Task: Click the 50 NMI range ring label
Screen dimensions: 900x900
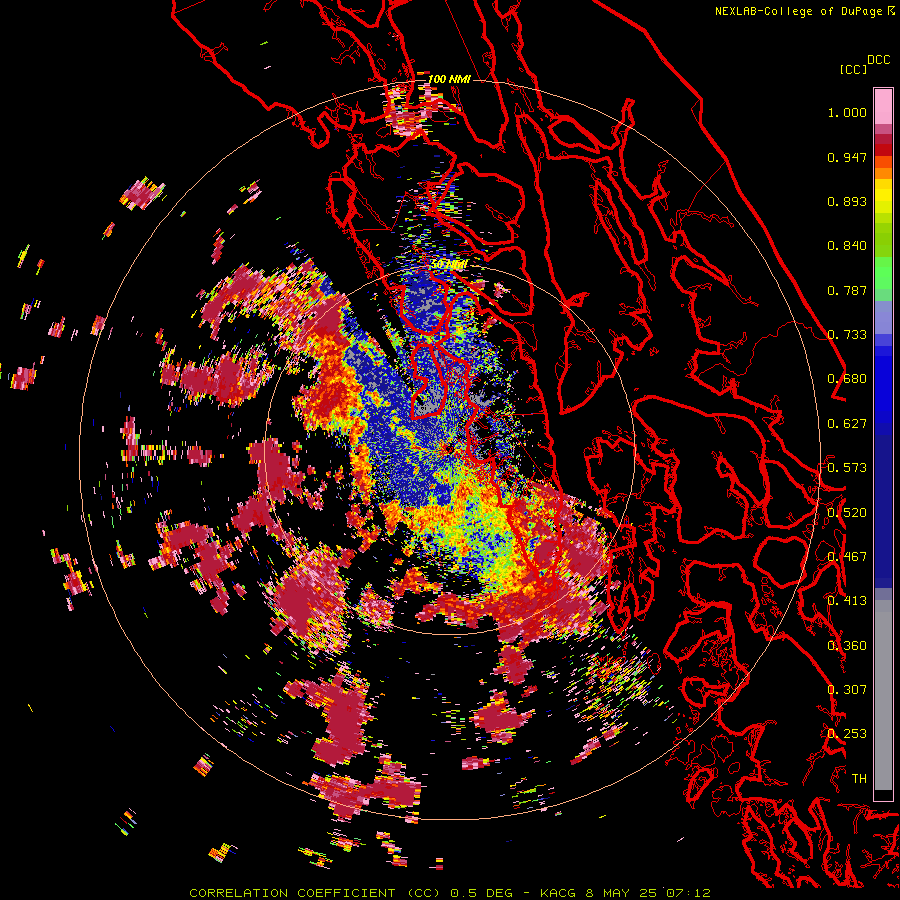Action: click(449, 265)
